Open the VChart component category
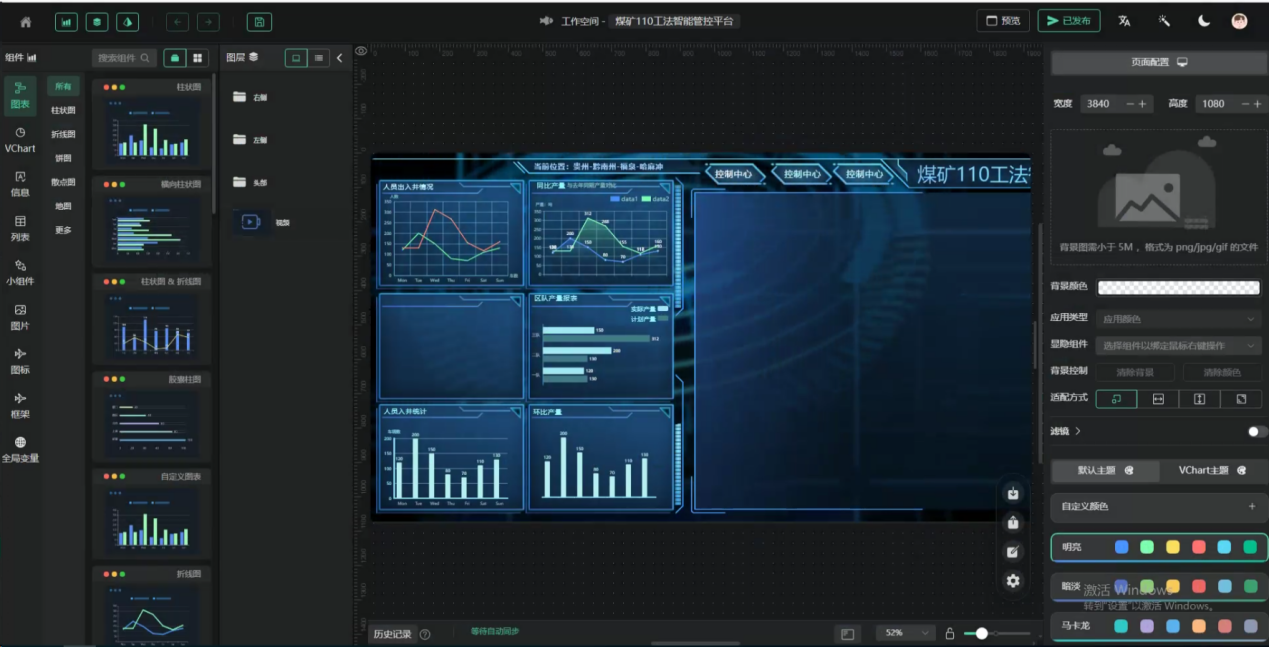 coord(20,140)
